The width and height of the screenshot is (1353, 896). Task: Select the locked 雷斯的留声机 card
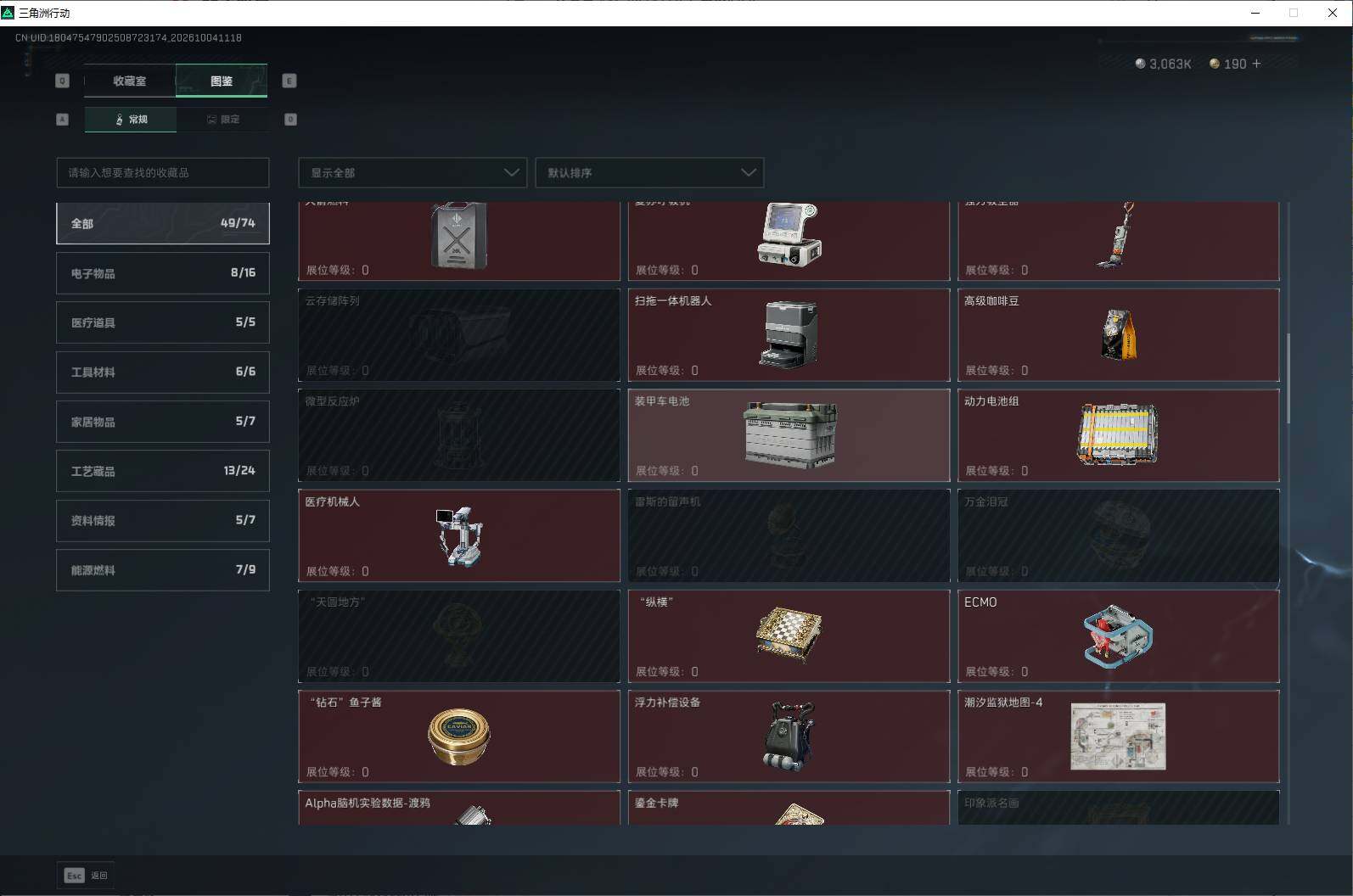click(789, 535)
